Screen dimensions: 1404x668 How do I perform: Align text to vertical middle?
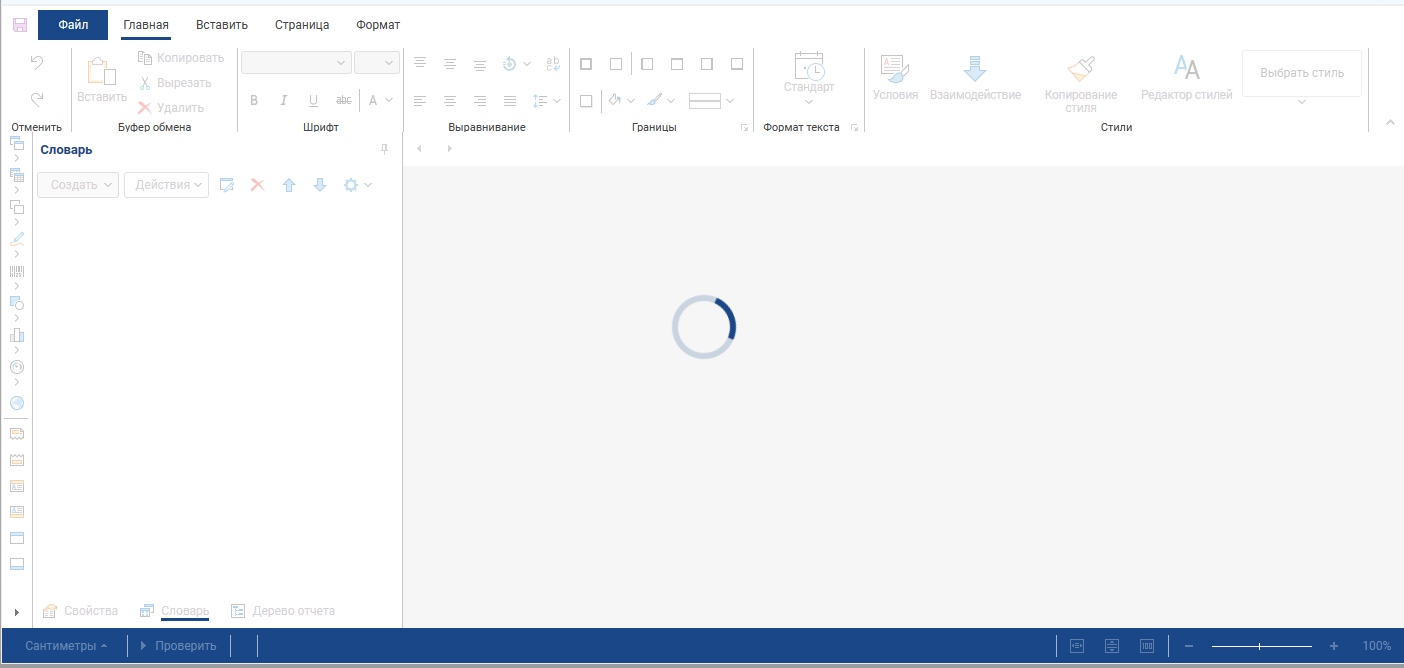click(450, 63)
